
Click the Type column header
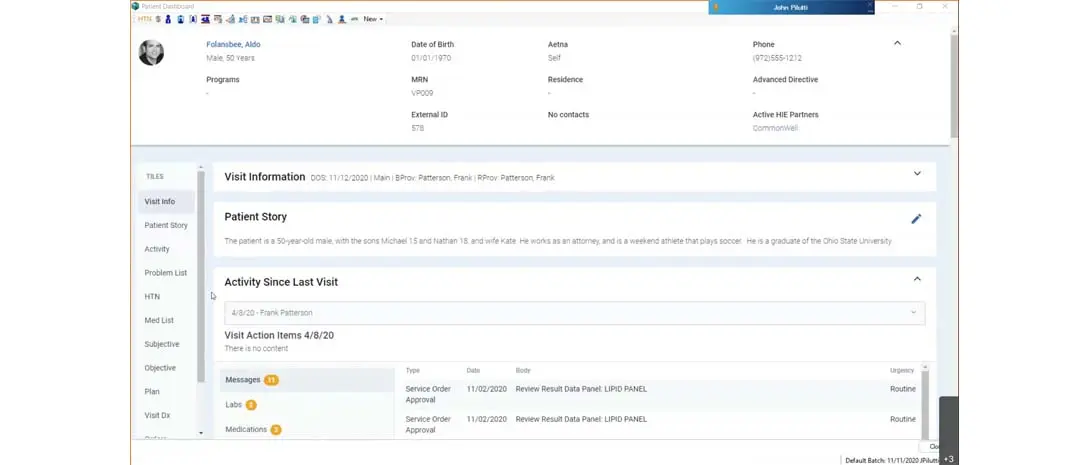pyautogui.click(x=413, y=371)
